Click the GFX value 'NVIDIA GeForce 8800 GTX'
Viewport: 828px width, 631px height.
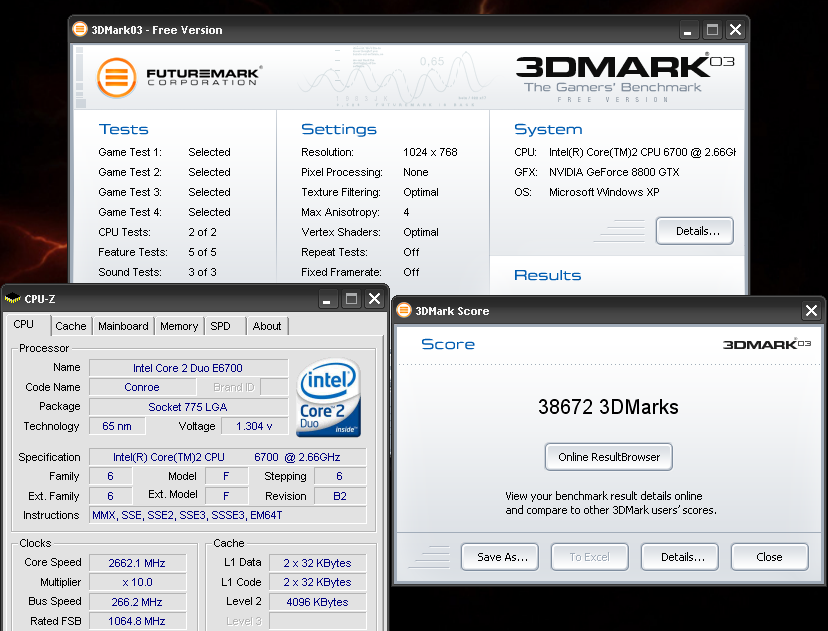[x=614, y=172]
